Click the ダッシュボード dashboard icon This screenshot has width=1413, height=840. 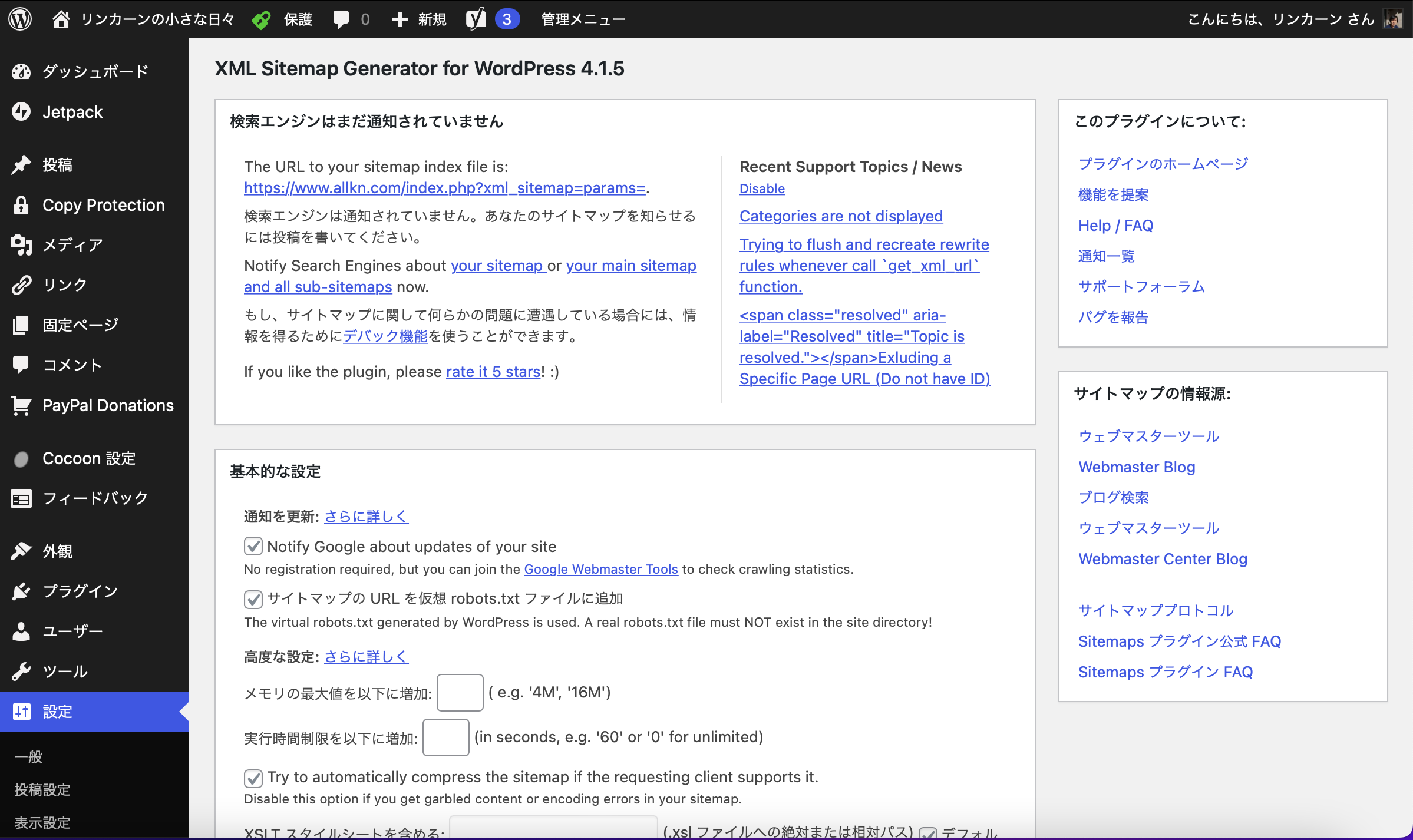pos(21,72)
